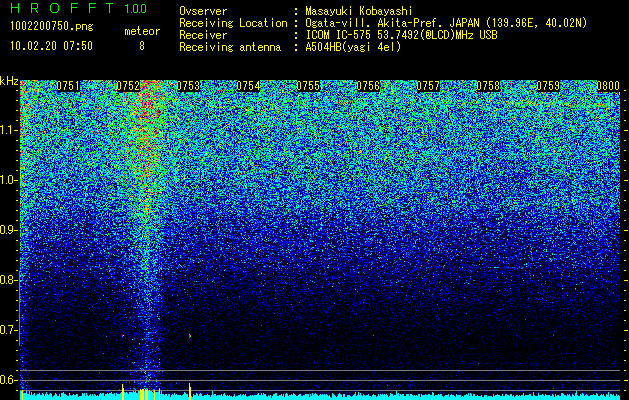Click the 0753 time marker
Screen dimensions: 629x400
click(x=188, y=86)
